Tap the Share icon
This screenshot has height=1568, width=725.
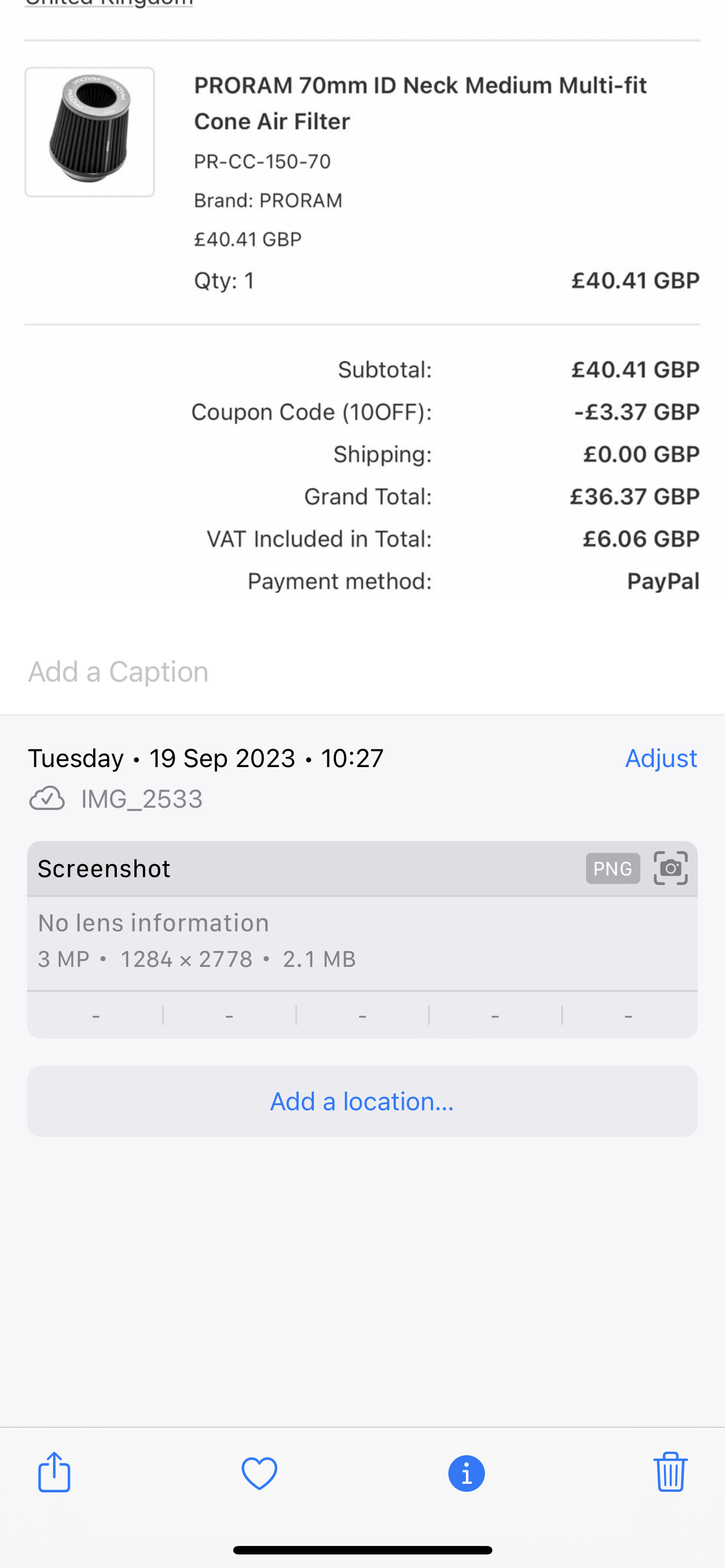coord(55,1473)
